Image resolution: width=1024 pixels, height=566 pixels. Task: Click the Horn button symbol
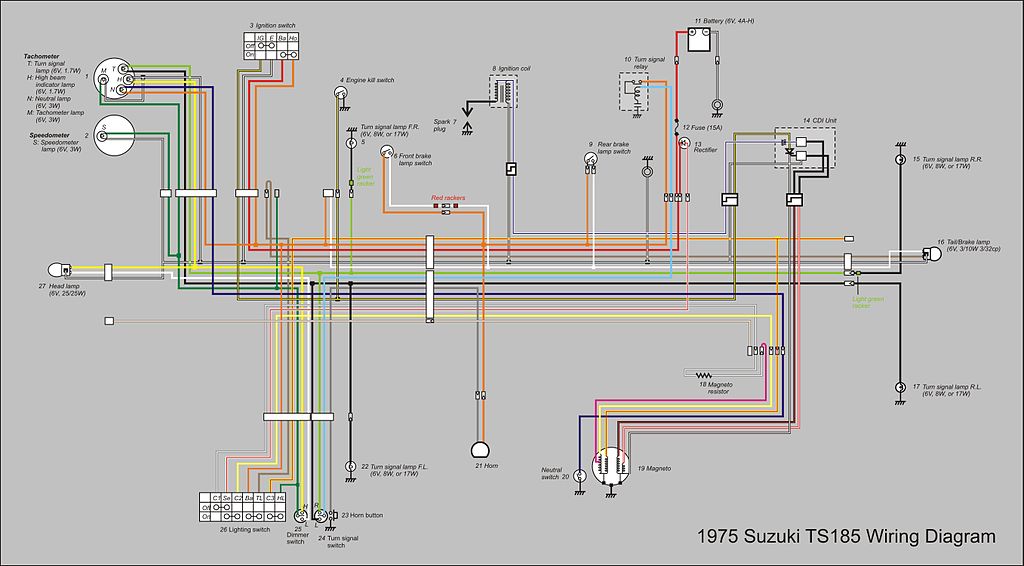pyautogui.click(x=333, y=515)
